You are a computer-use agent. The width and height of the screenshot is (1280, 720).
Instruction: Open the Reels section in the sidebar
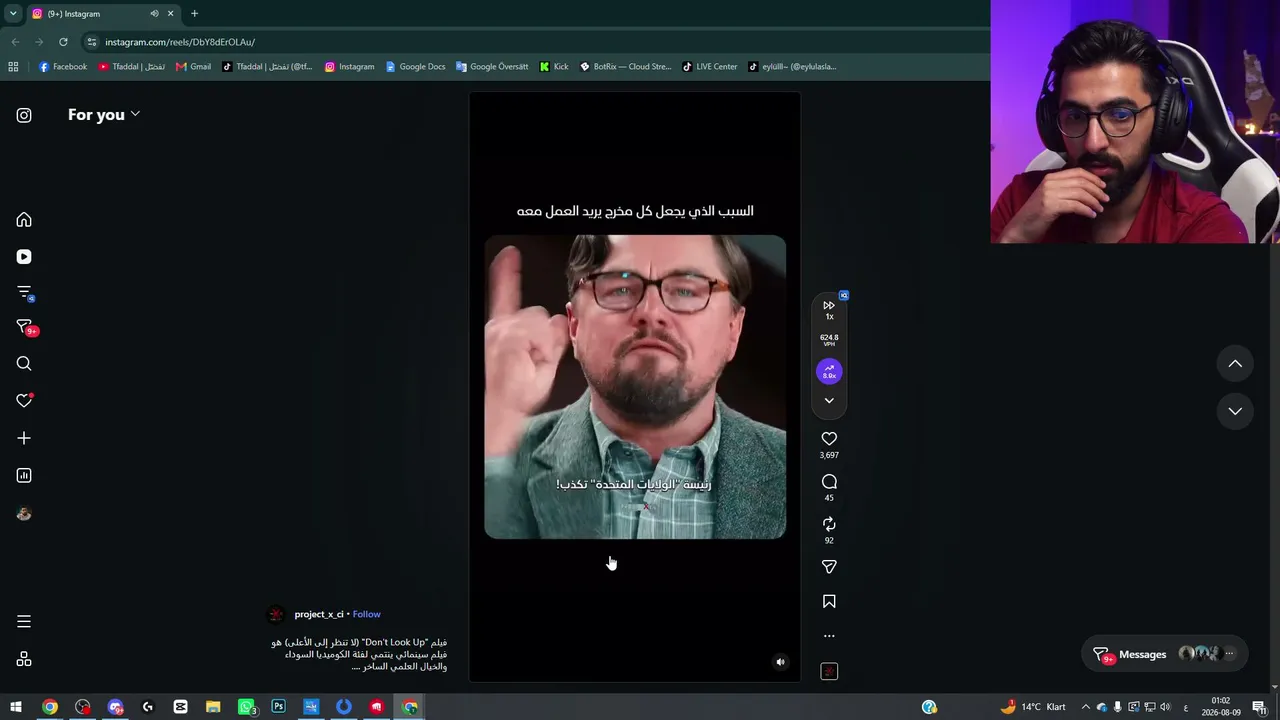pos(24,257)
